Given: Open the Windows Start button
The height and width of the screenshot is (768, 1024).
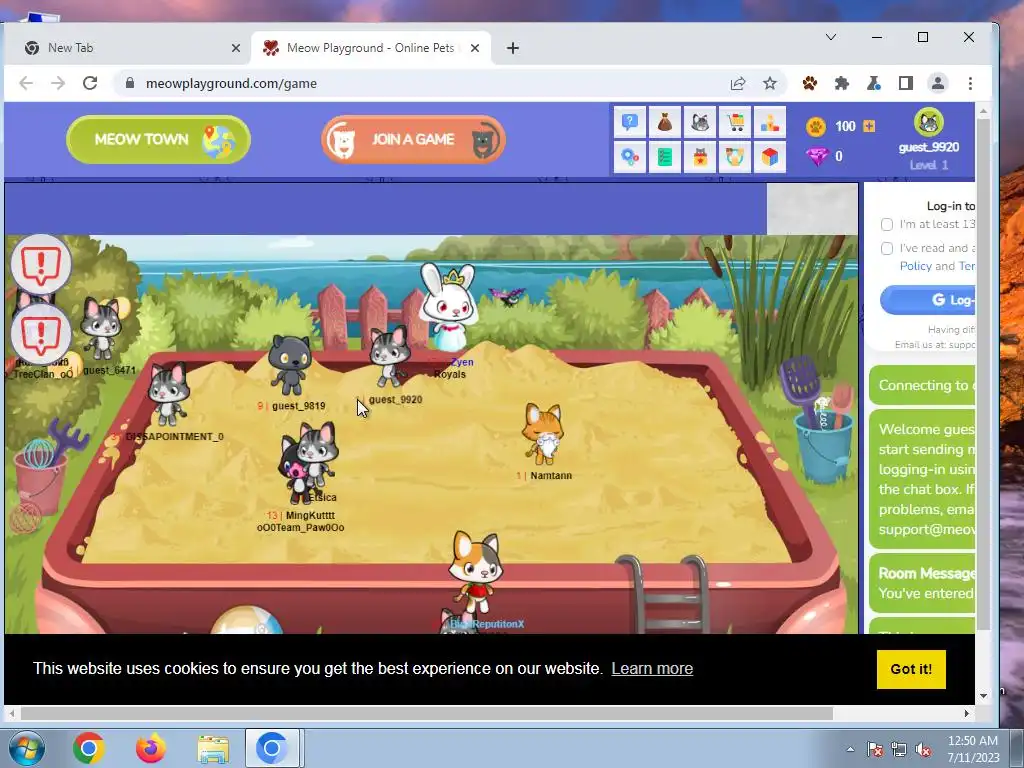Looking at the screenshot, I should coord(27,748).
